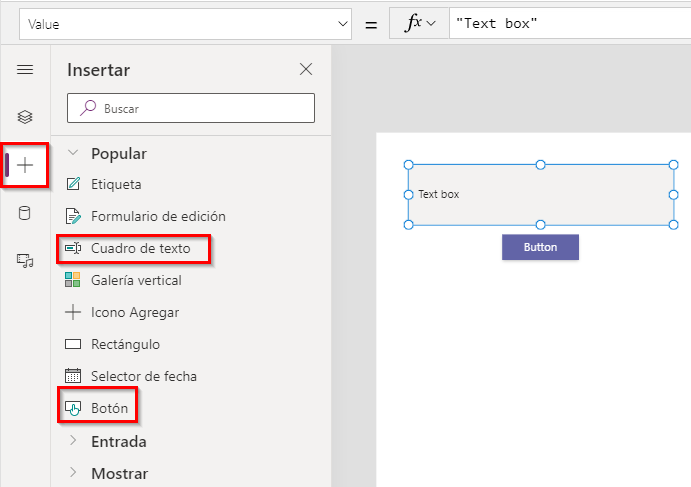This screenshot has height=487, width=691.
Task: Open the Tree view layers icon
Action: pos(25,117)
